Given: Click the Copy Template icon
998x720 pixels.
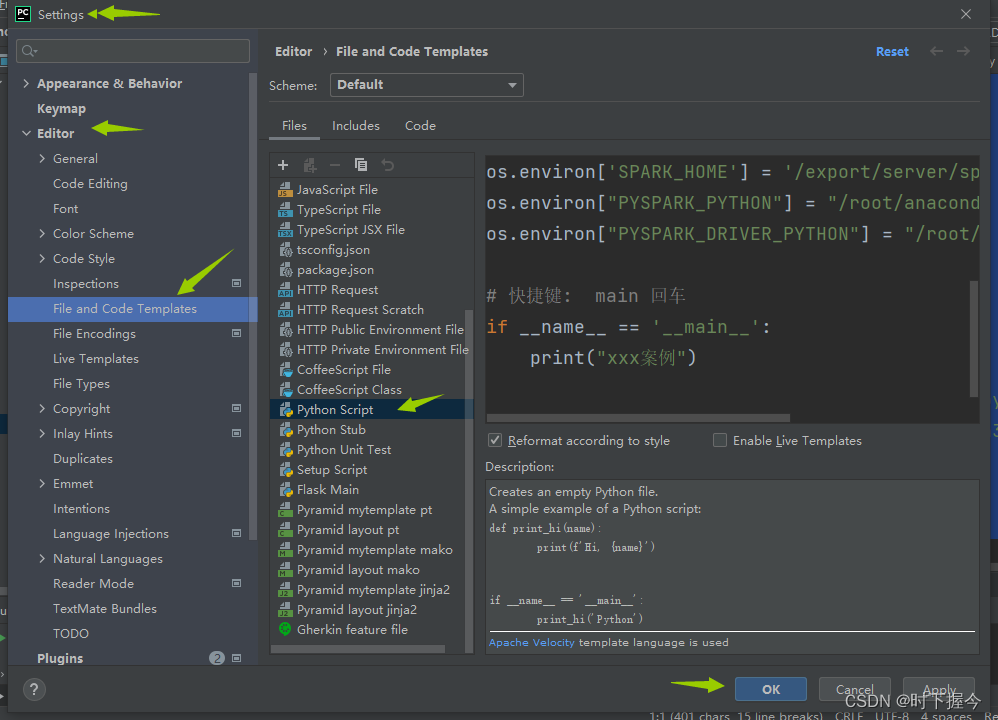Looking at the screenshot, I should point(361,165).
